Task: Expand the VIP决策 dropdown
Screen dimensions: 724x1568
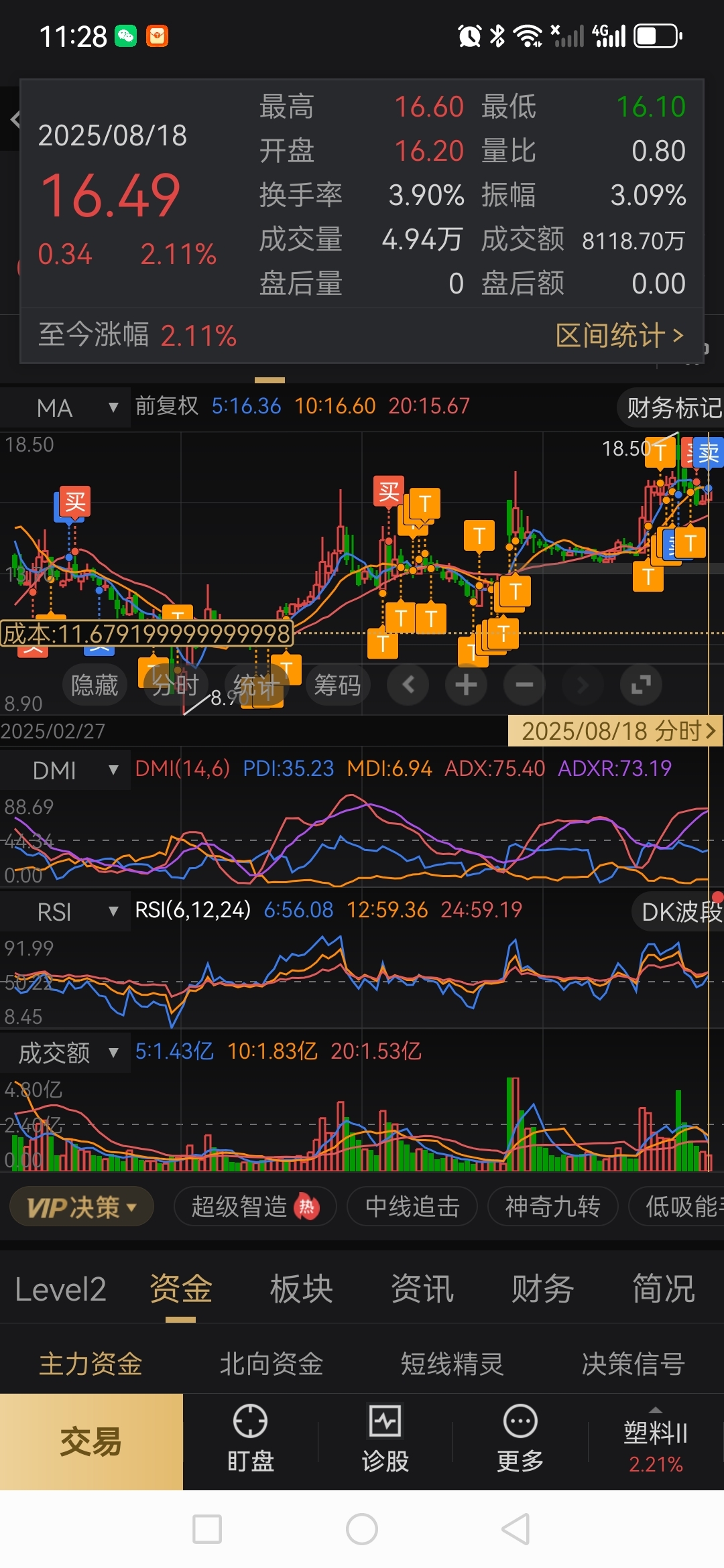Action: (x=81, y=1207)
